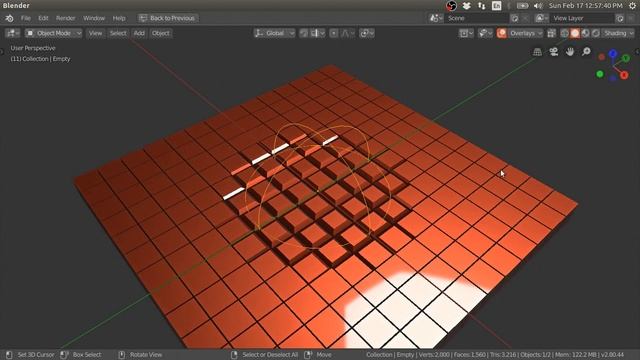
Task: Open the sound volume indicator
Action: [538, 6]
